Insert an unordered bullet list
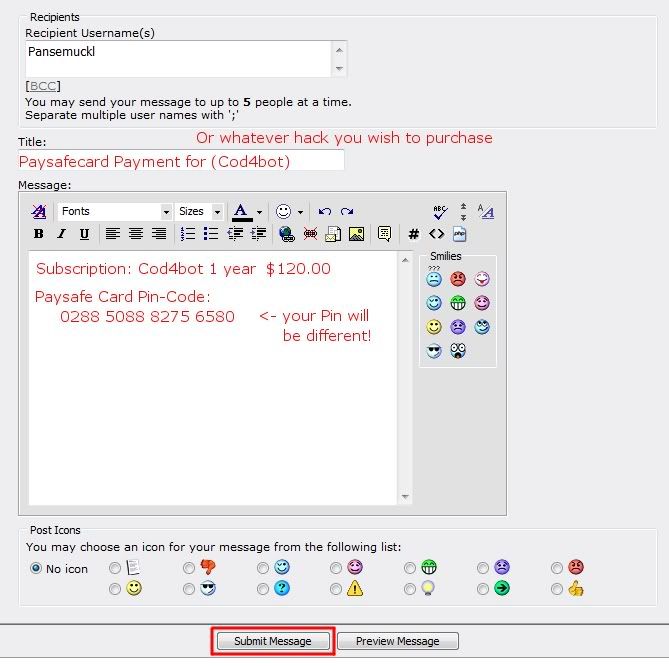Screen dimensions: 669x666 click(211, 234)
